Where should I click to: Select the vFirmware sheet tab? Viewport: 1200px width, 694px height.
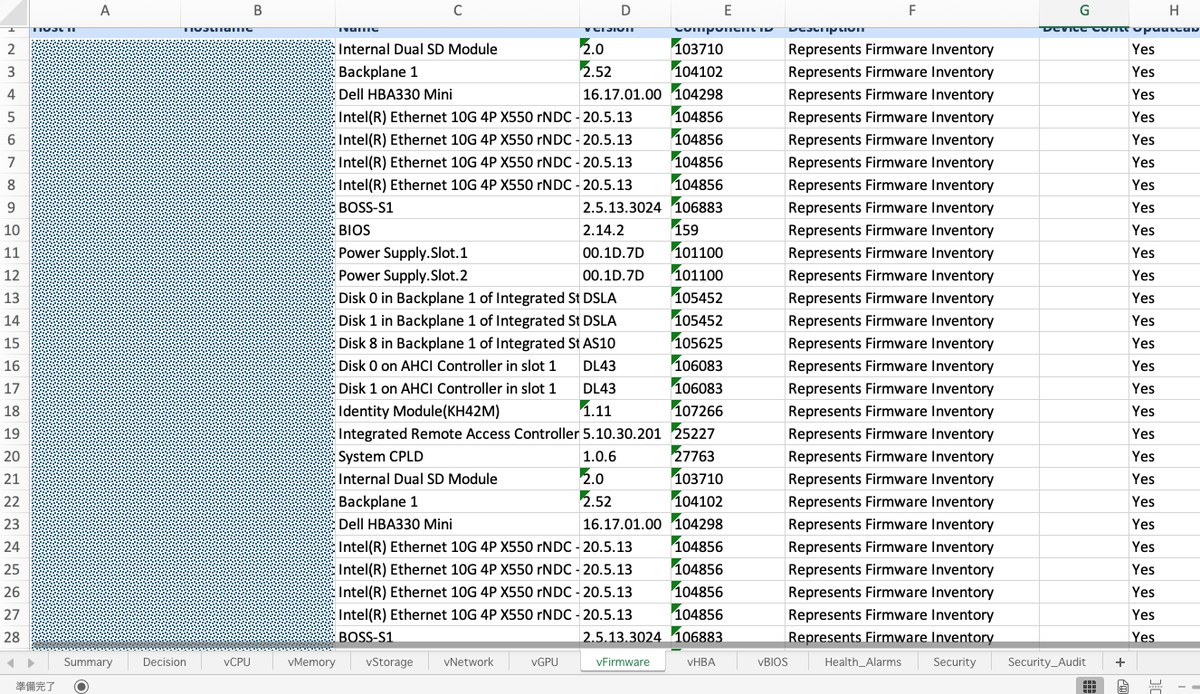(623, 662)
